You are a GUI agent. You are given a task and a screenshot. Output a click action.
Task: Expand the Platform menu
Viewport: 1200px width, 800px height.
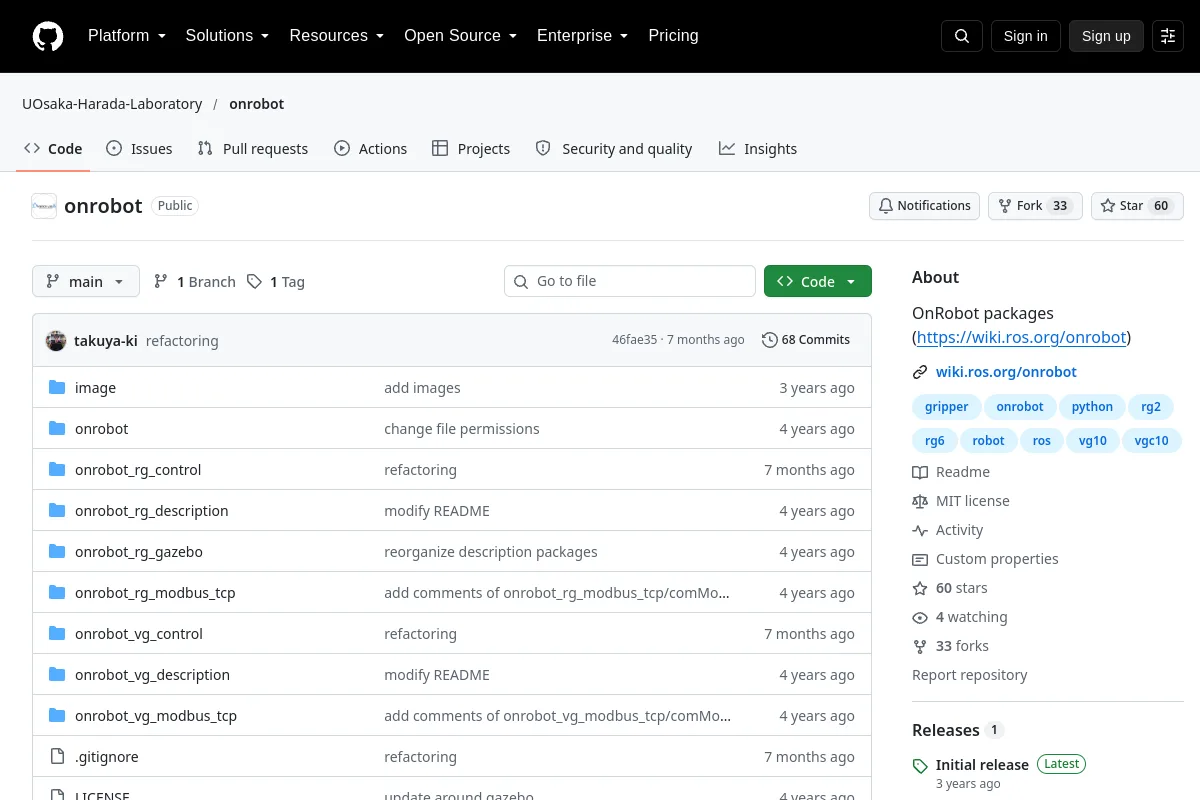pyautogui.click(x=127, y=36)
